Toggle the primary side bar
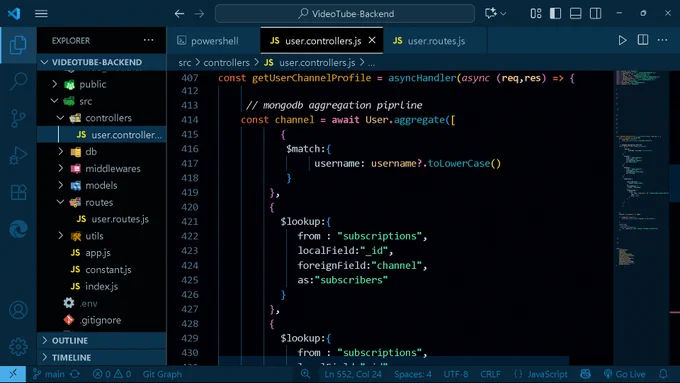 click(556, 14)
